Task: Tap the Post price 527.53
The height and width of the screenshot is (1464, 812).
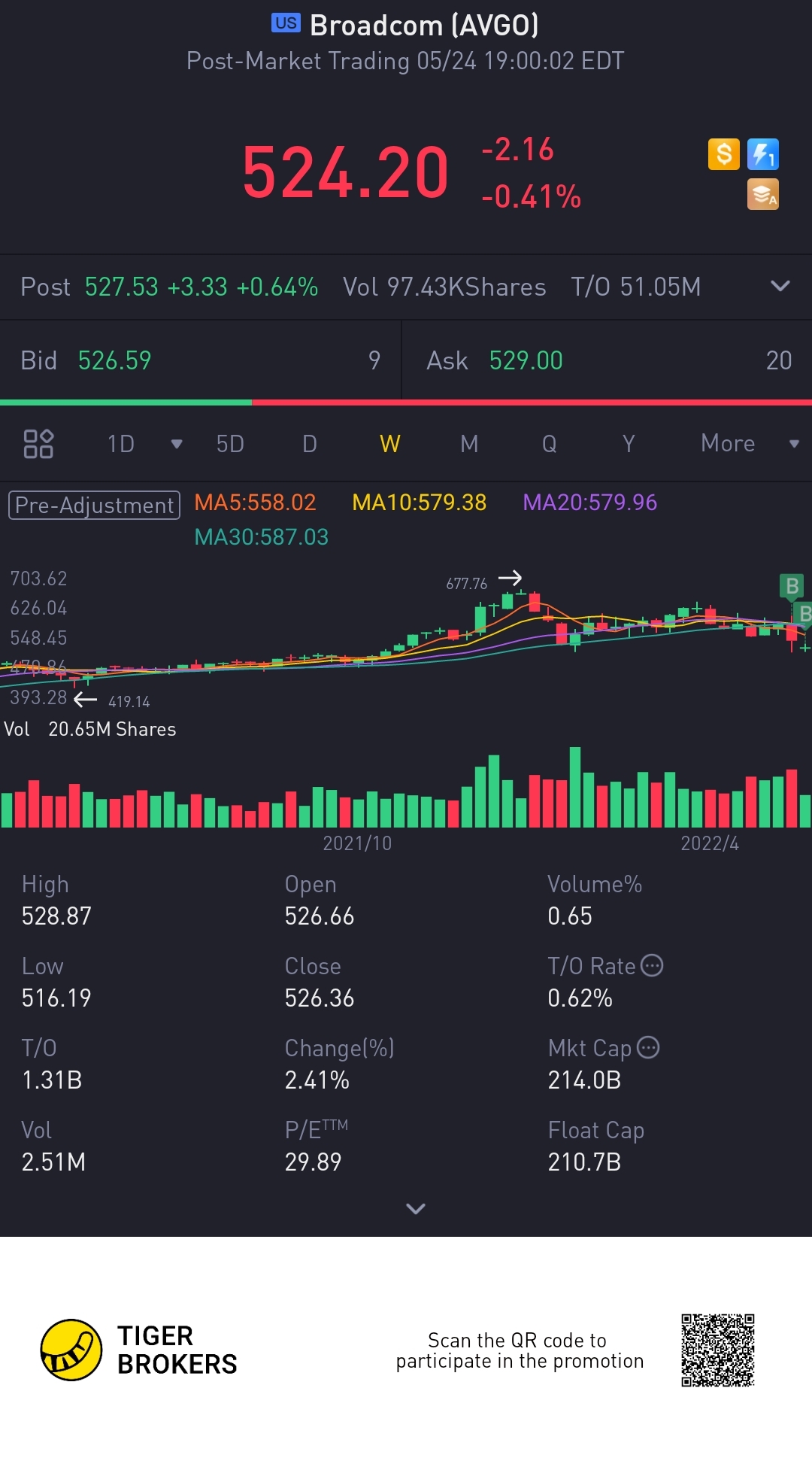Action: coord(122,287)
